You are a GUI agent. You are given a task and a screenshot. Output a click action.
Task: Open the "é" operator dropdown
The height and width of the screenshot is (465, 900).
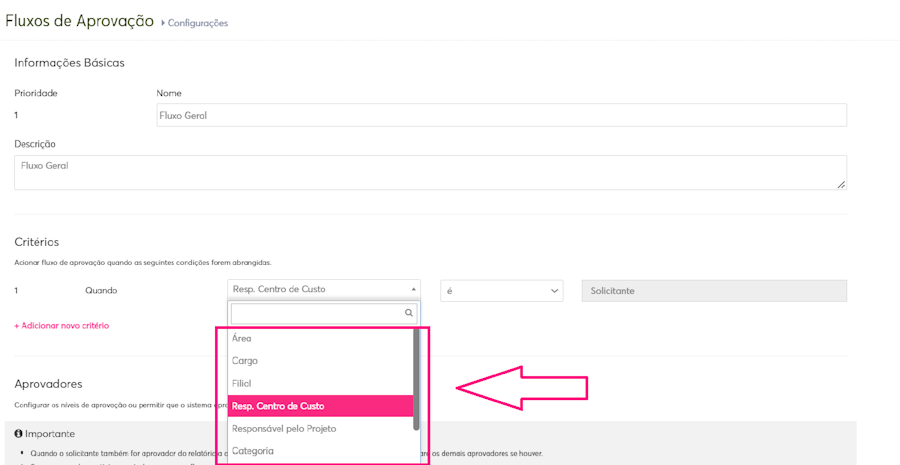(500, 291)
